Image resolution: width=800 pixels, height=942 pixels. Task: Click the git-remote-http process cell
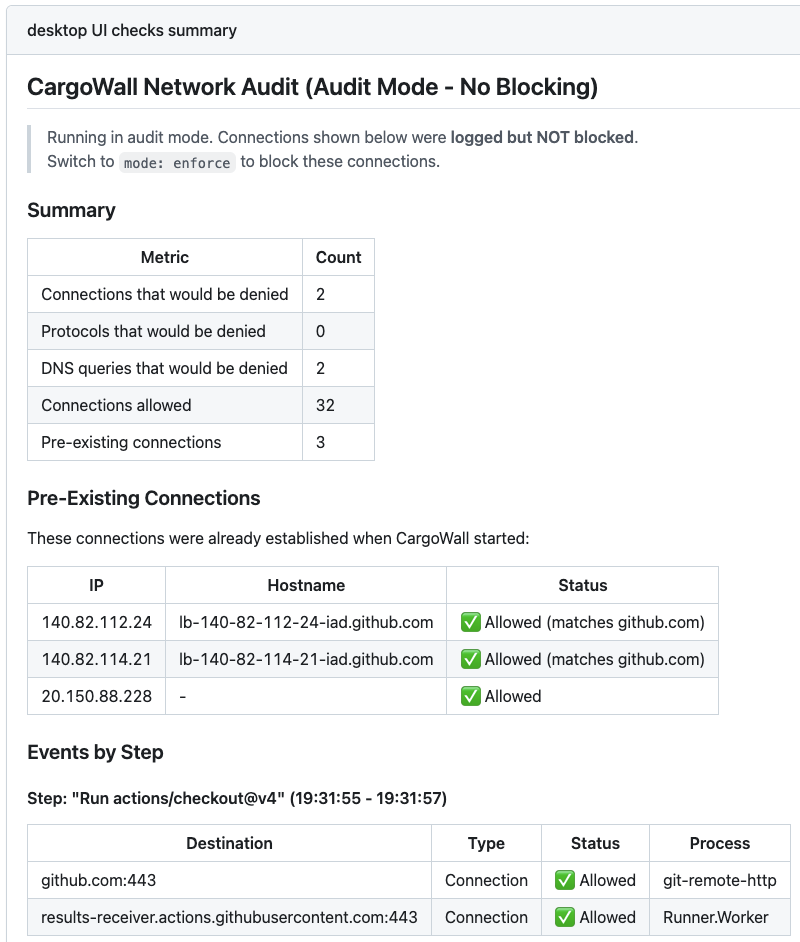(719, 880)
